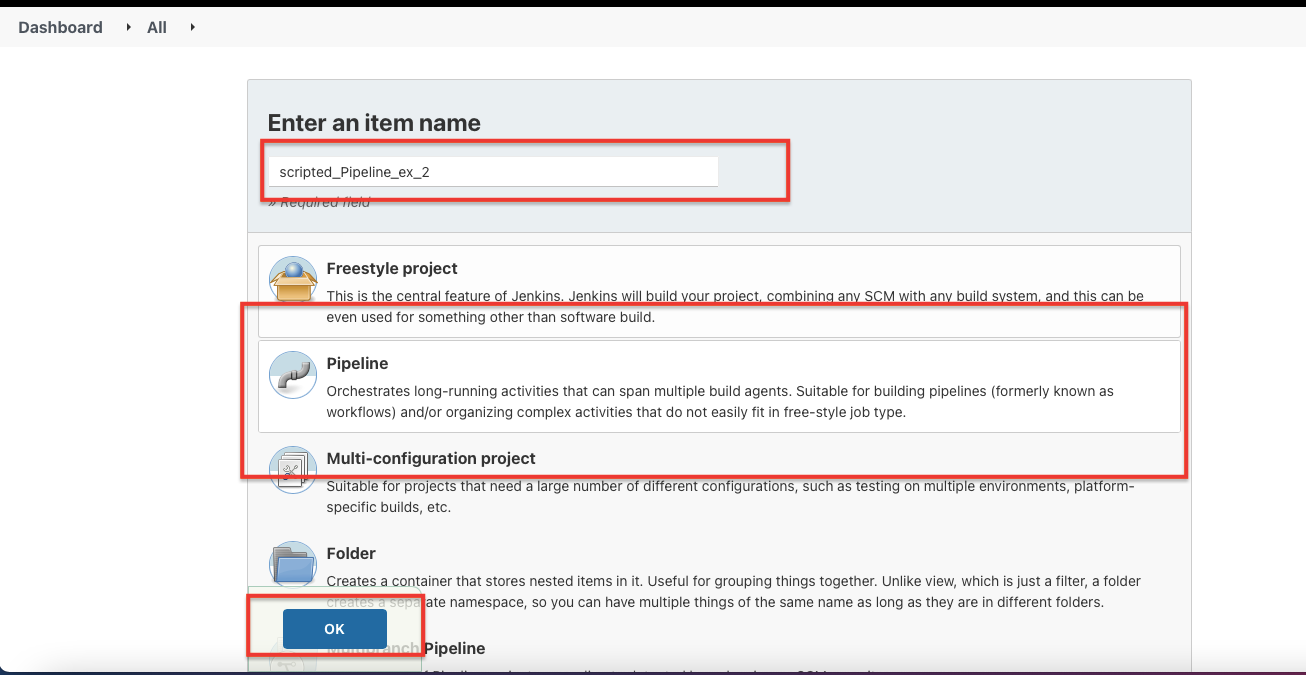
Task: Open the All breadcrumb item
Action: 156,27
